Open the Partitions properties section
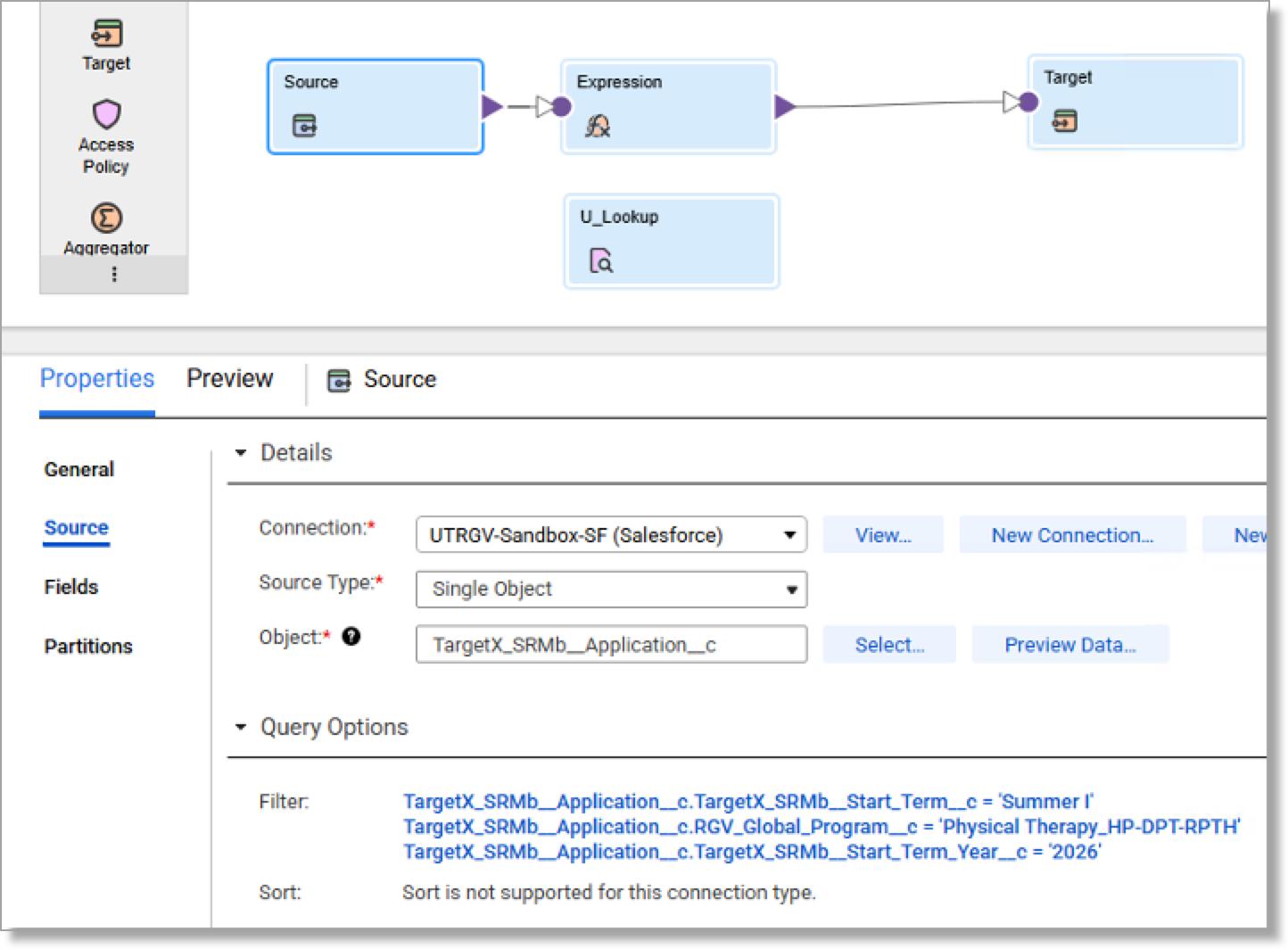 pos(88,647)
